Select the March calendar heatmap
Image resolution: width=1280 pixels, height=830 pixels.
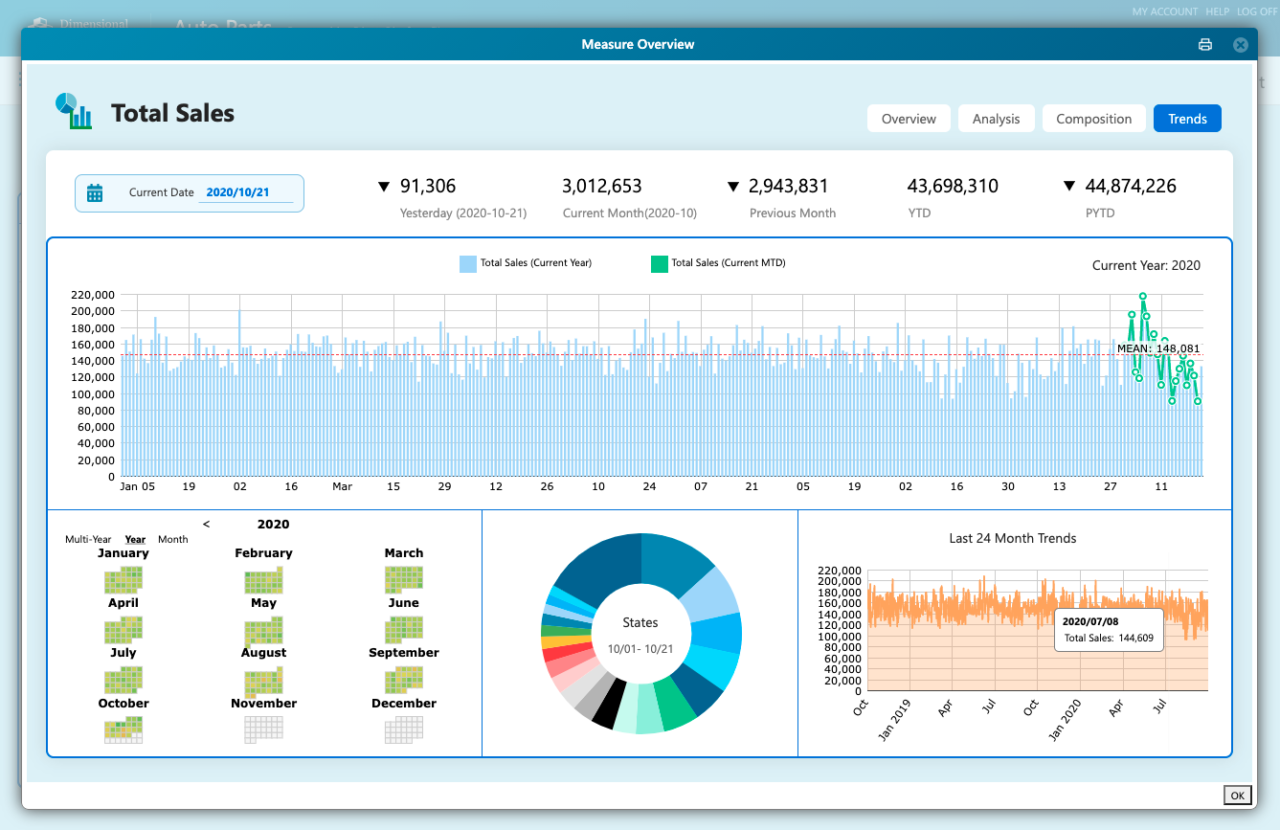403,578
